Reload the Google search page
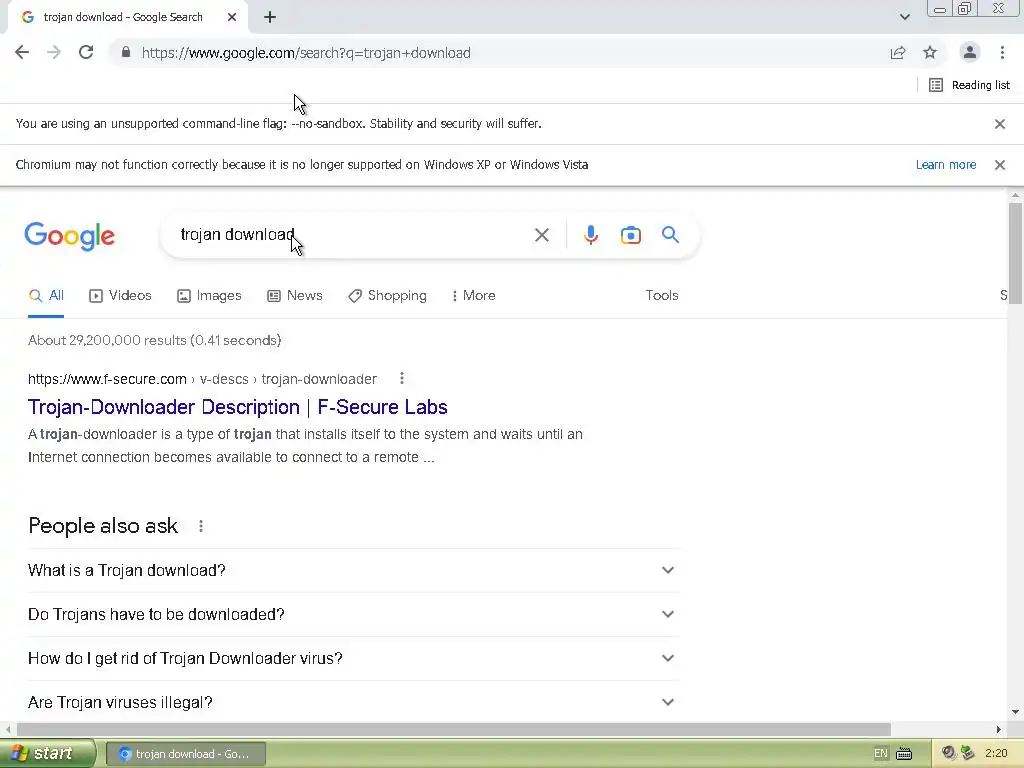The height and width of the screenshot is (768, 1024). pos(86,52)
